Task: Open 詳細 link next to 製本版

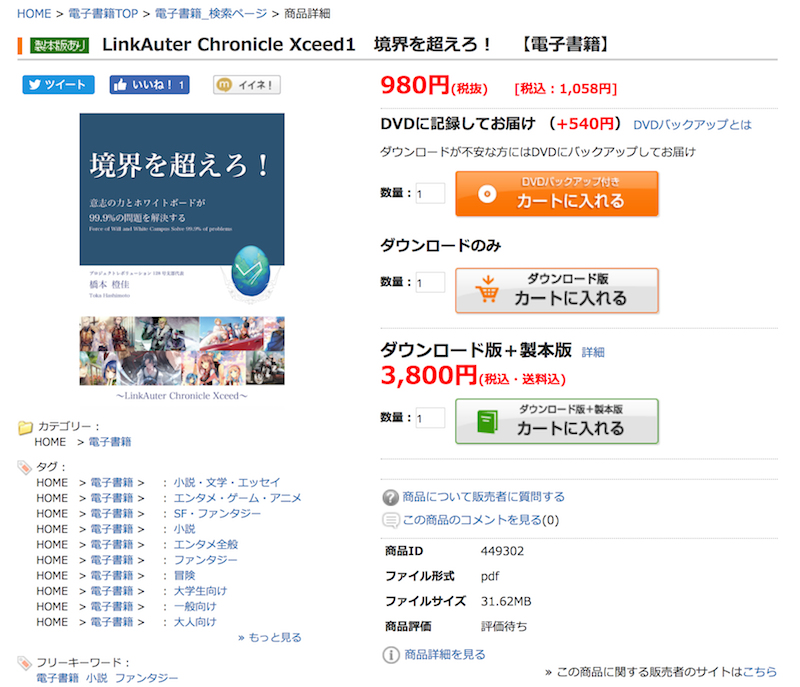Action: tap(593, 352)
